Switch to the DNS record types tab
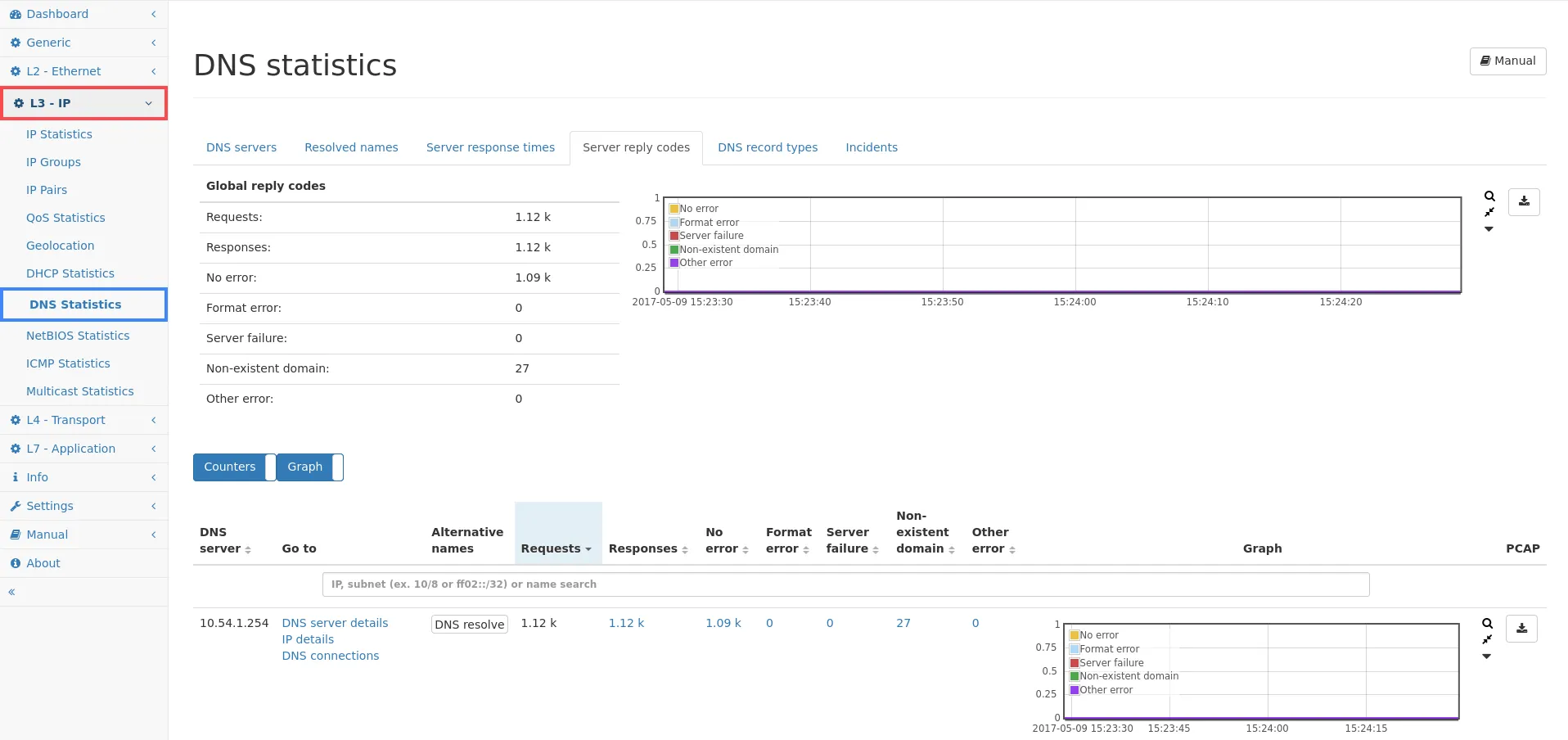The image size is (1568, 740). tap(767, 148)
